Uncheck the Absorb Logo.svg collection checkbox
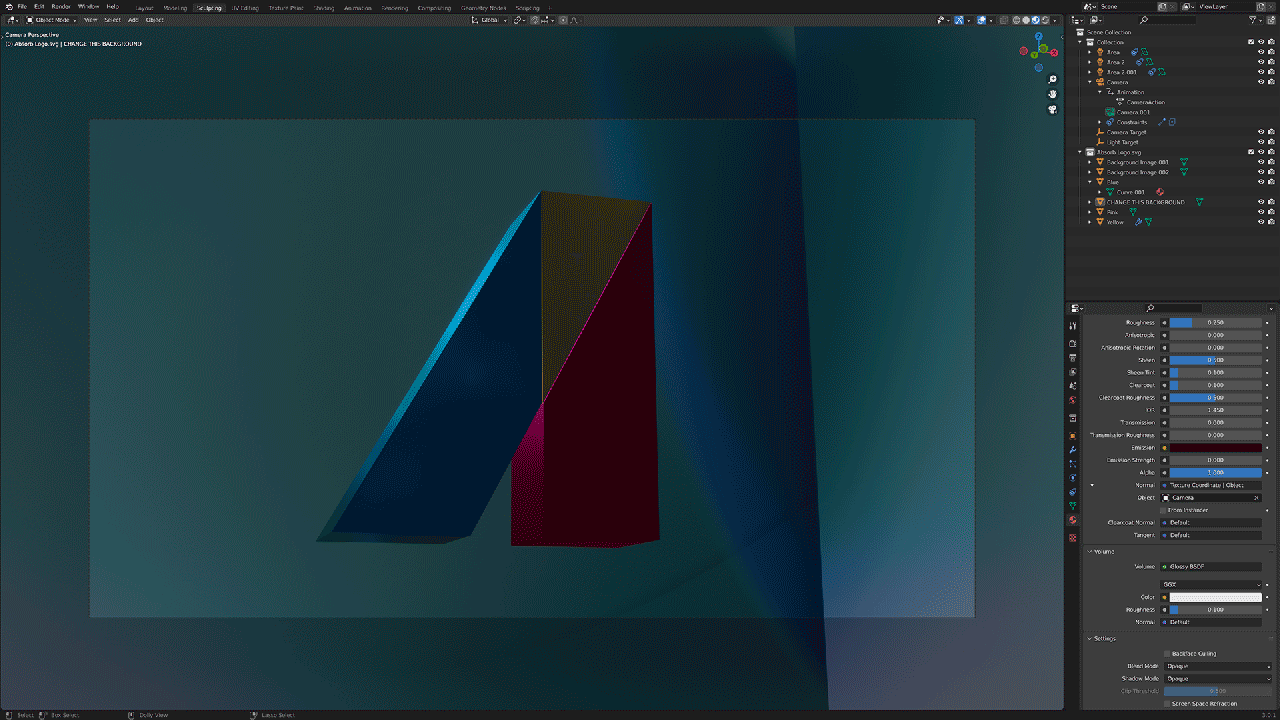This screenshot has height=720, width=1280. [x=1251, y=152]
